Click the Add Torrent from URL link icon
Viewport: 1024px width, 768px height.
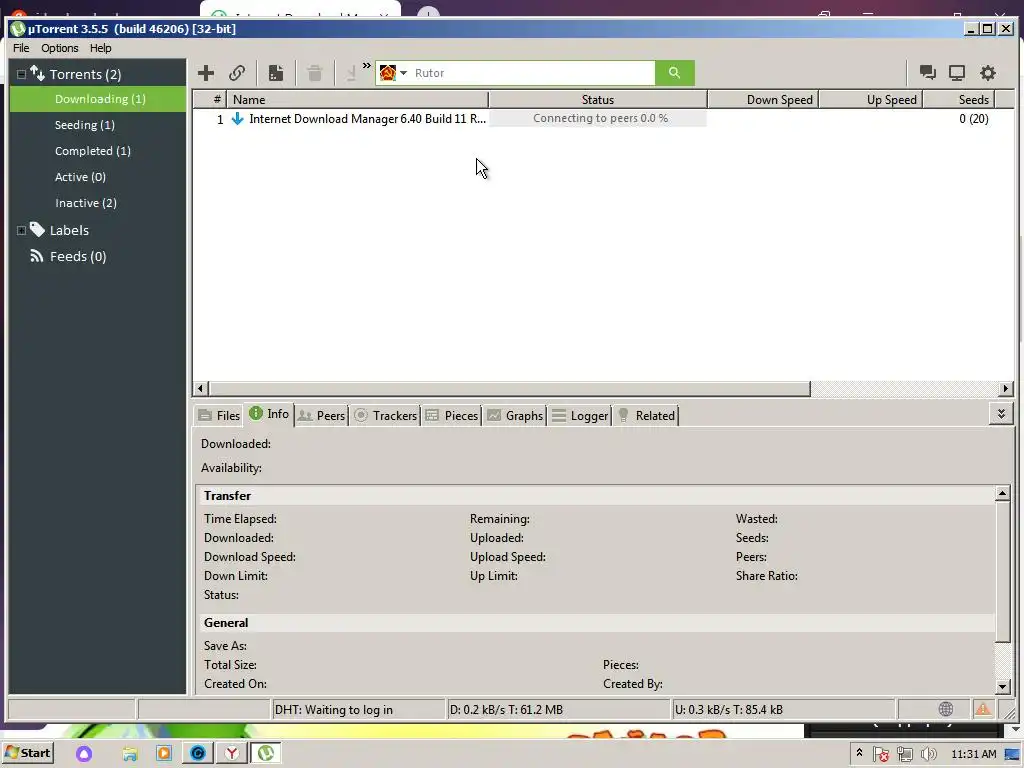(237, 73)
